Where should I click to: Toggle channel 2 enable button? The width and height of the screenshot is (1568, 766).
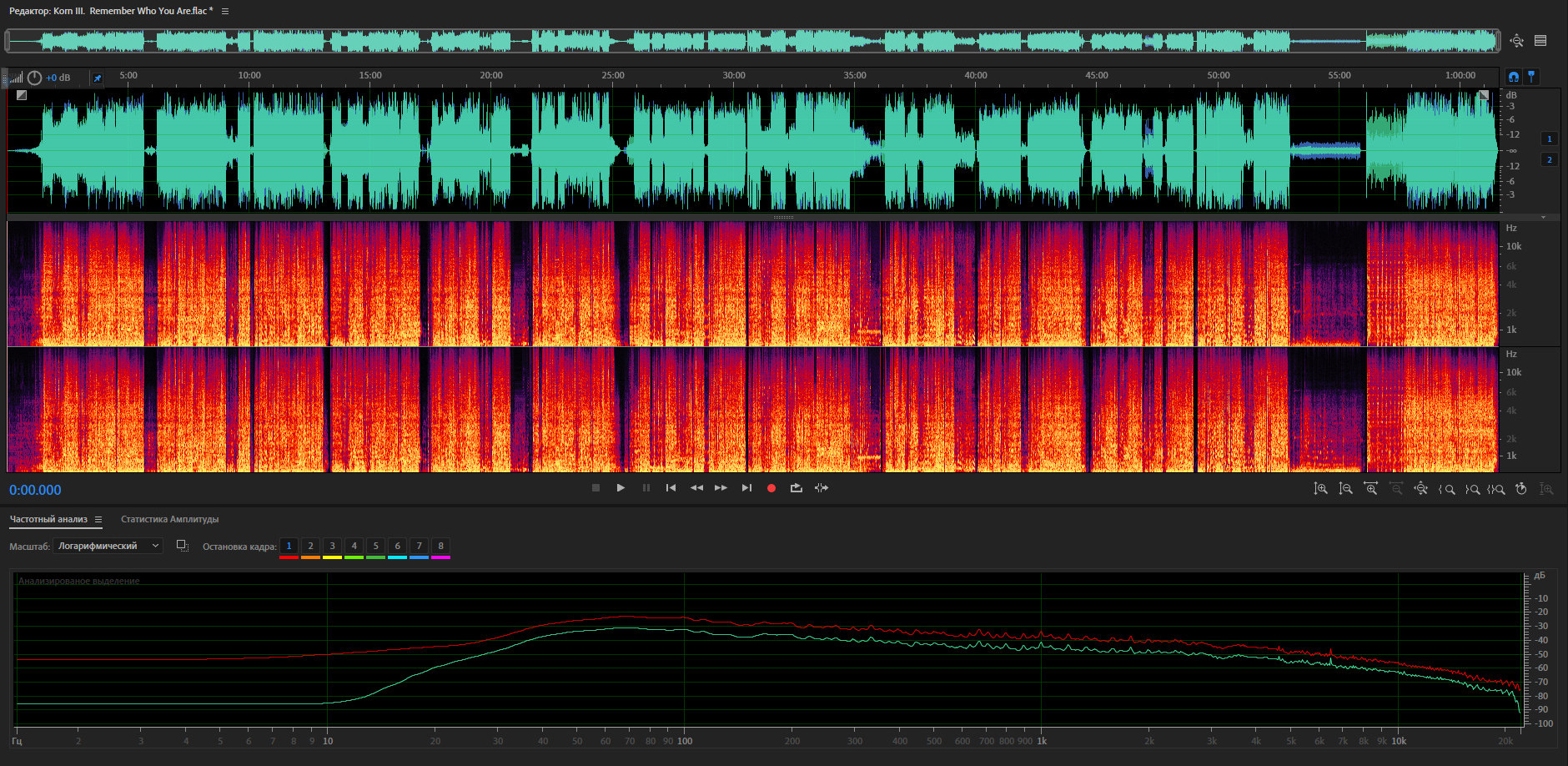[1550, 159]
